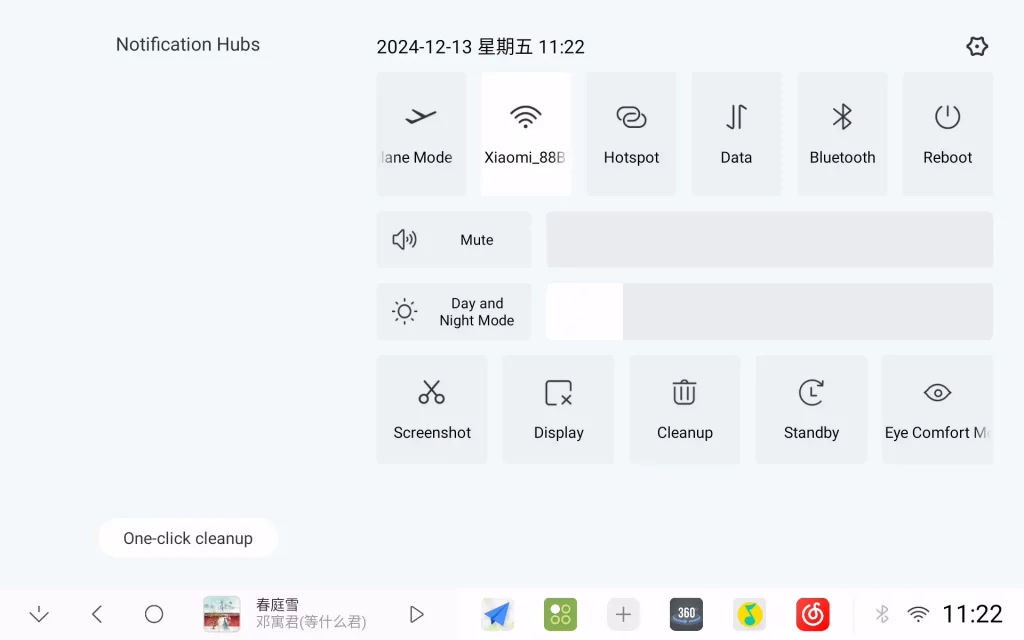Open settings via the gear icon
The width and height of the screenshot is (1024, 640).
[x=977, y=46]
